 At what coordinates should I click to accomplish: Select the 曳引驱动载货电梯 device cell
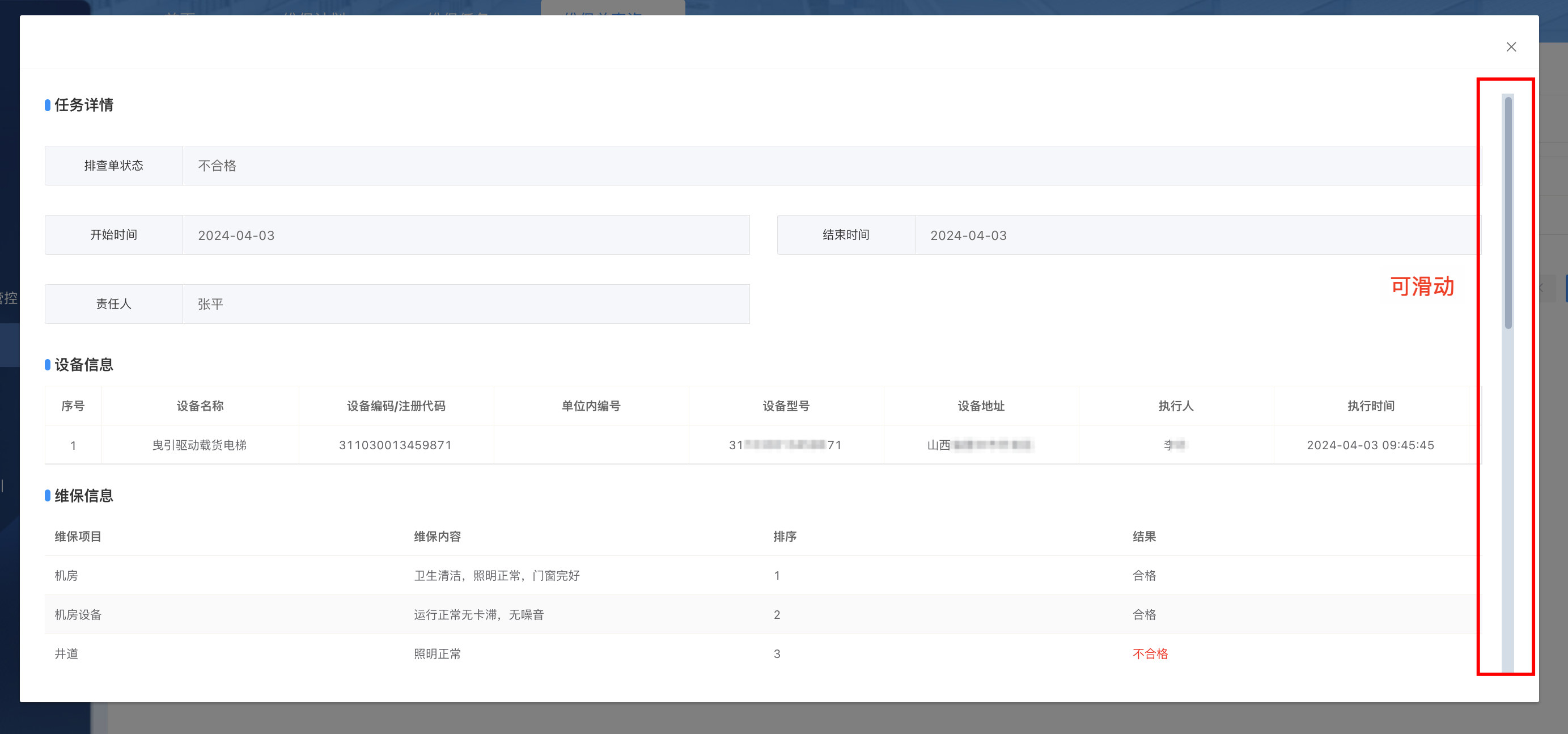pyautogui.click(x=200, y=445)
